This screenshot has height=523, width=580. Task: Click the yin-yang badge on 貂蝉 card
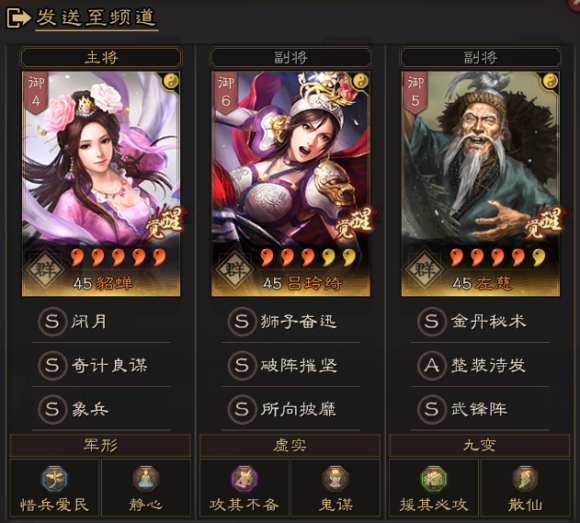[171, 81]
